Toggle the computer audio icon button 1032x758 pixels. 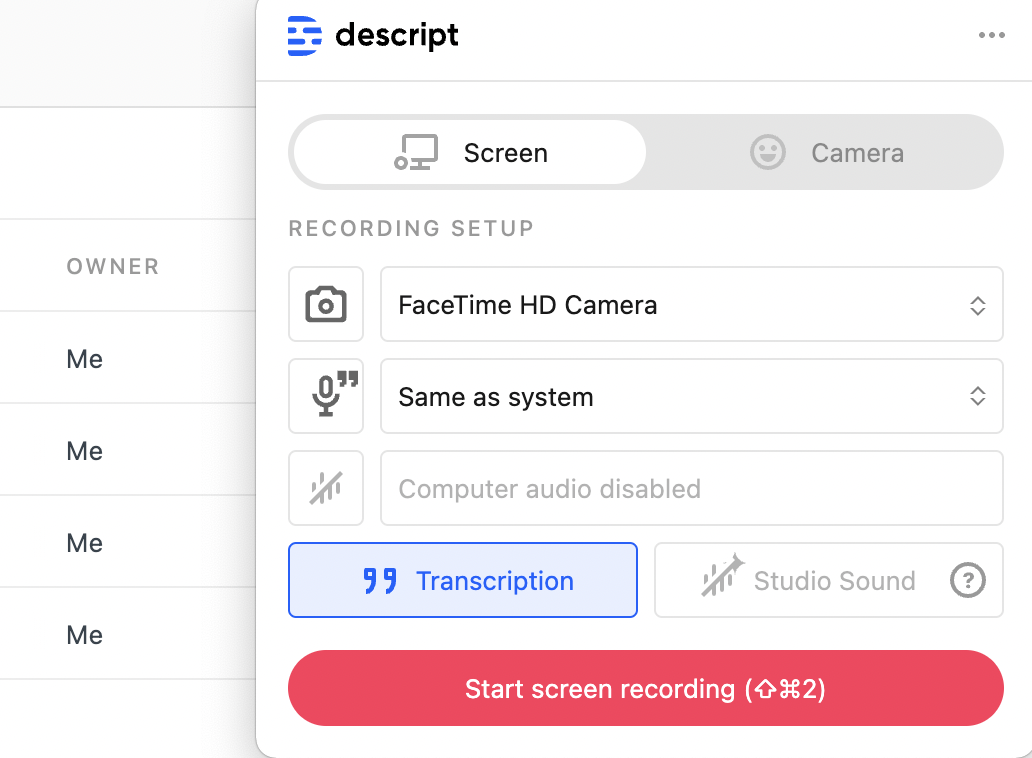point(326,488)
